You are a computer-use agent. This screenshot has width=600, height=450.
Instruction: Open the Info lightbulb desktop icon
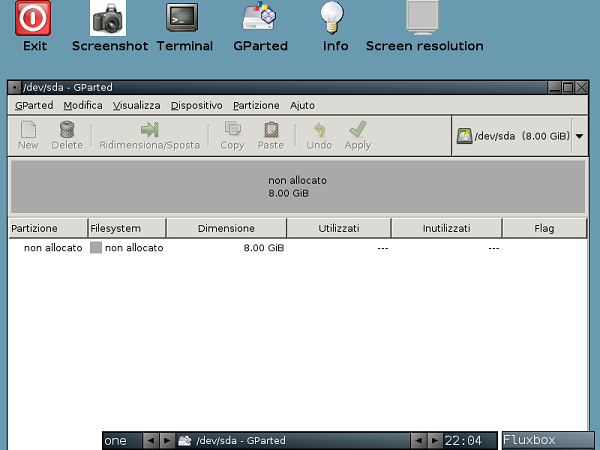pos(335,18)
